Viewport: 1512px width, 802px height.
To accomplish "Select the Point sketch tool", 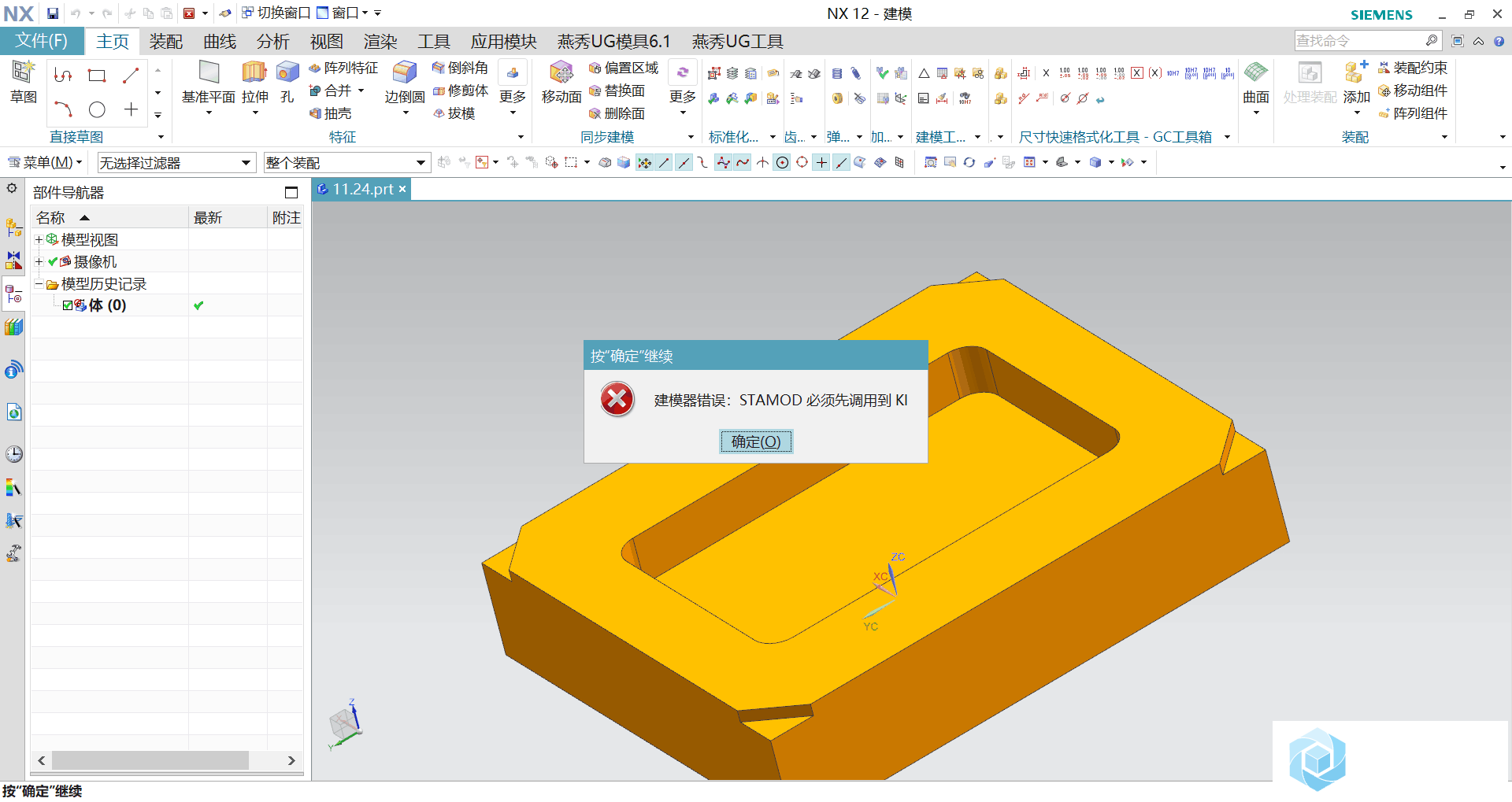I will (131, 109).
